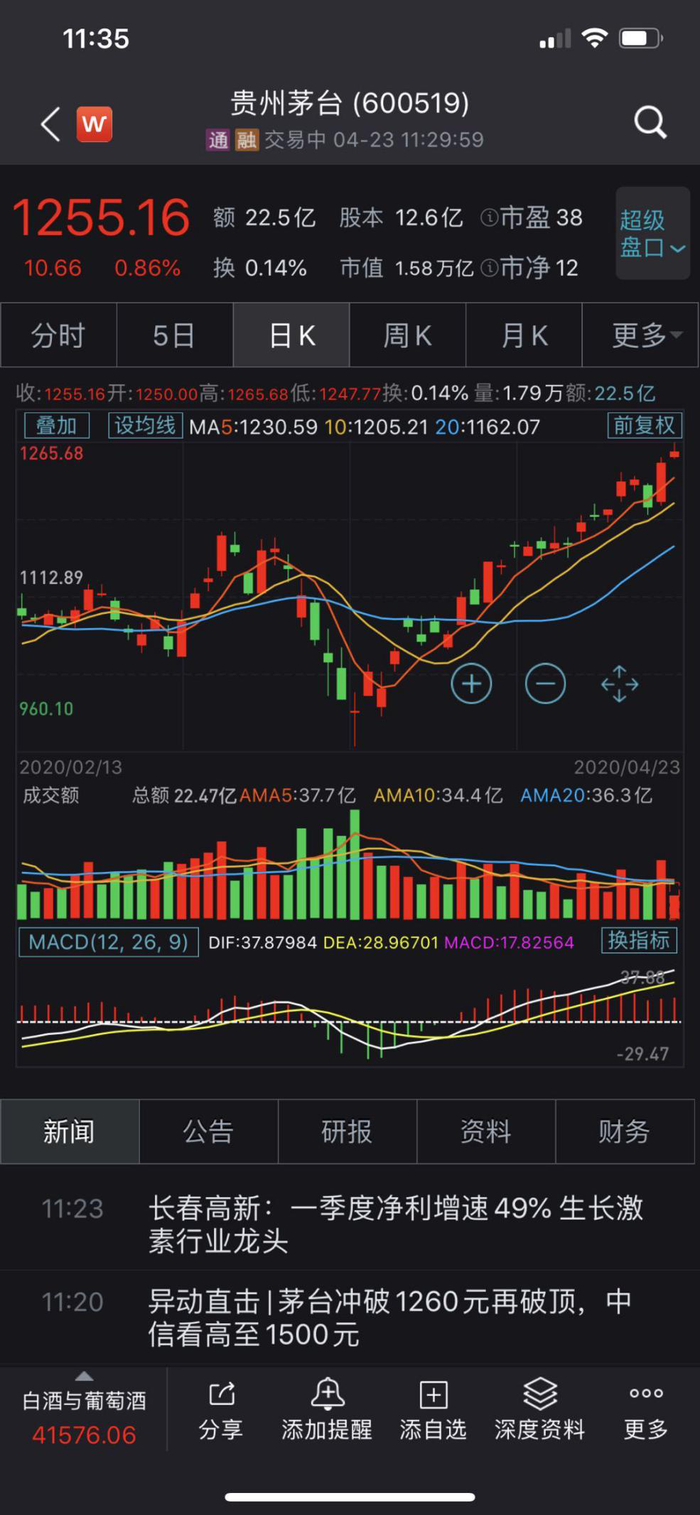Zoom out chart with minus icon
Screen dimensions: 700x1515
point(545,684)
